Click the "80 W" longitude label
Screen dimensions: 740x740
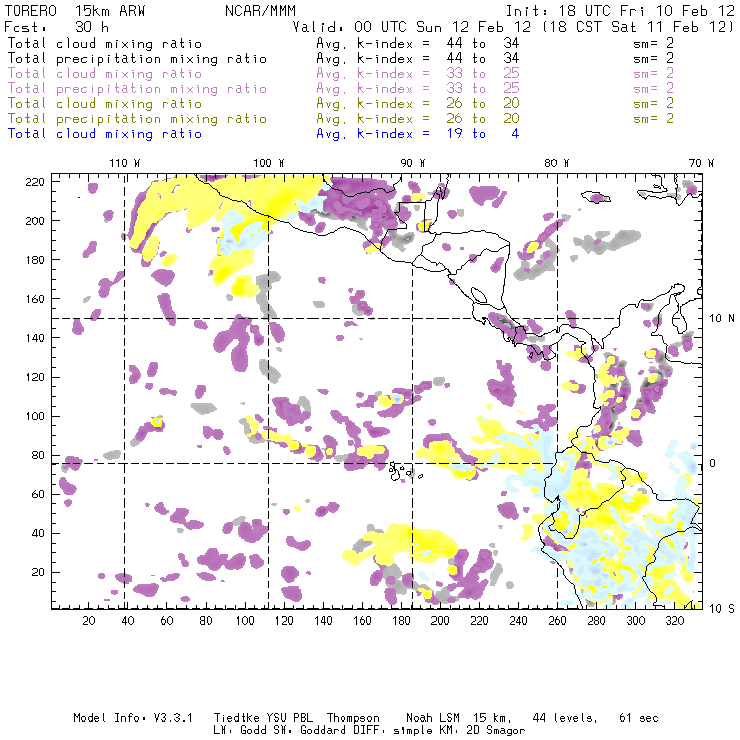[557, 163]
